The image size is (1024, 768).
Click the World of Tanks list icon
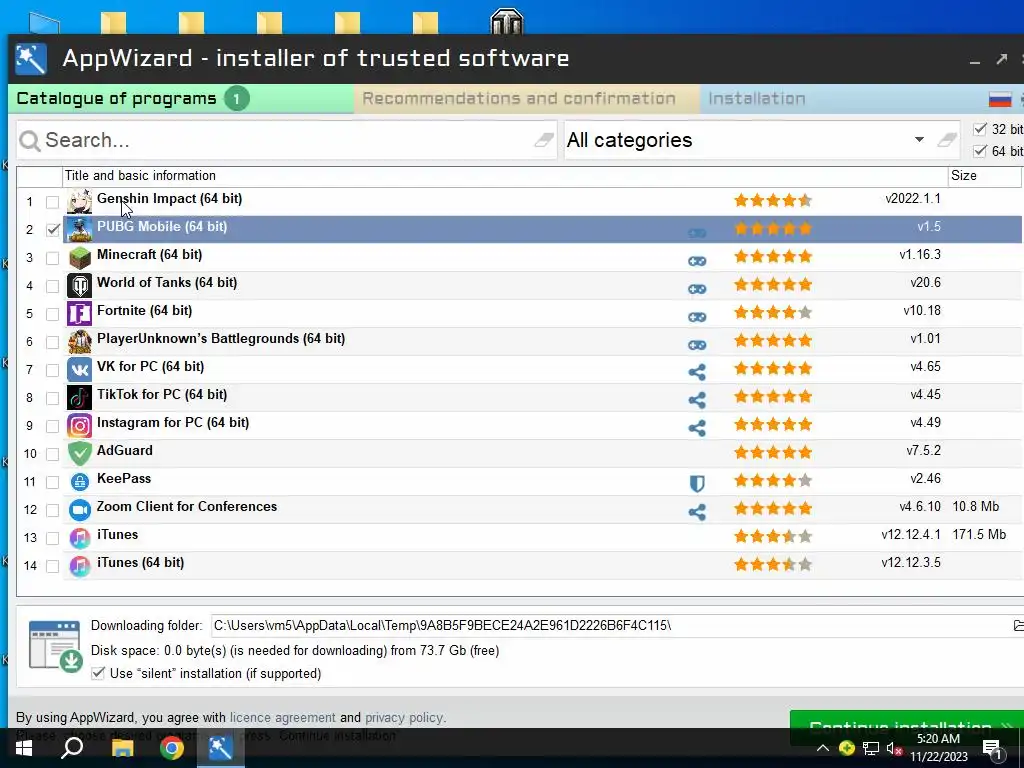tap(80, 285)
